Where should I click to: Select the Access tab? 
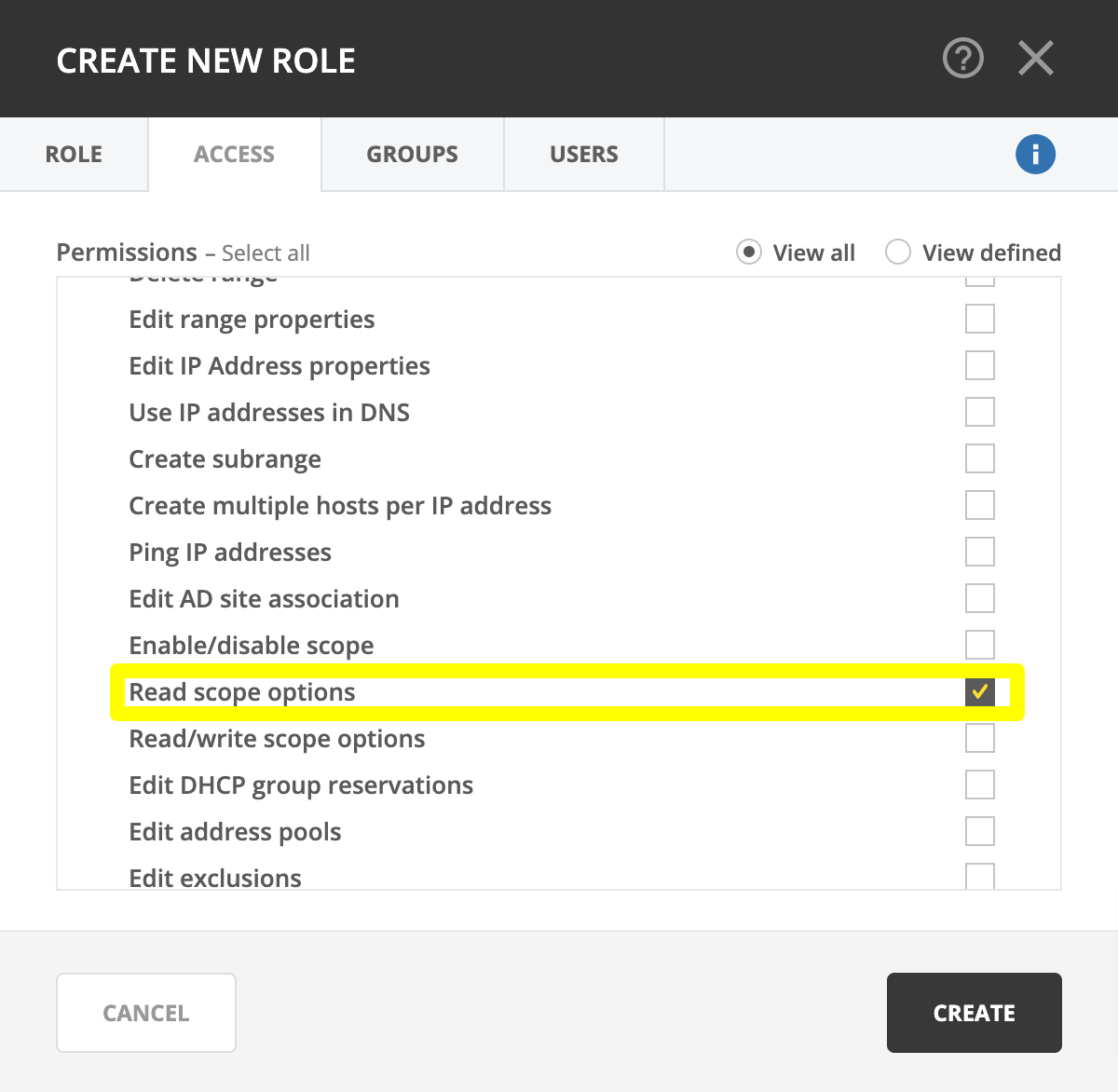click(x=234, y=154)
